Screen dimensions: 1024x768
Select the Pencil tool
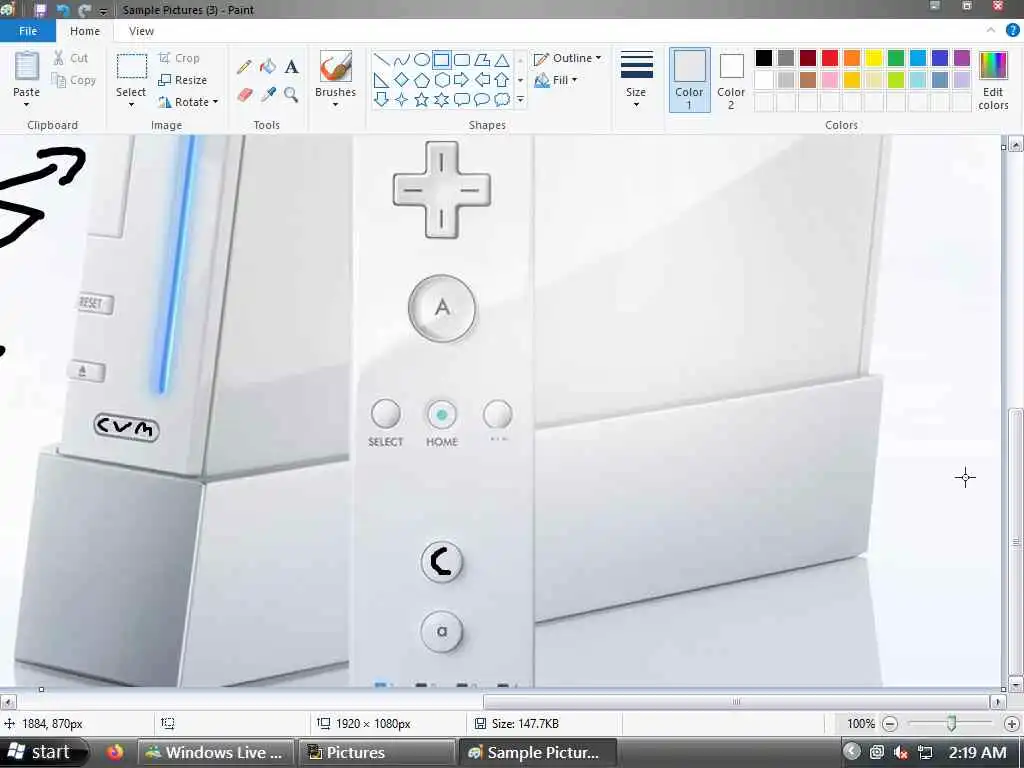pos(244,67)
